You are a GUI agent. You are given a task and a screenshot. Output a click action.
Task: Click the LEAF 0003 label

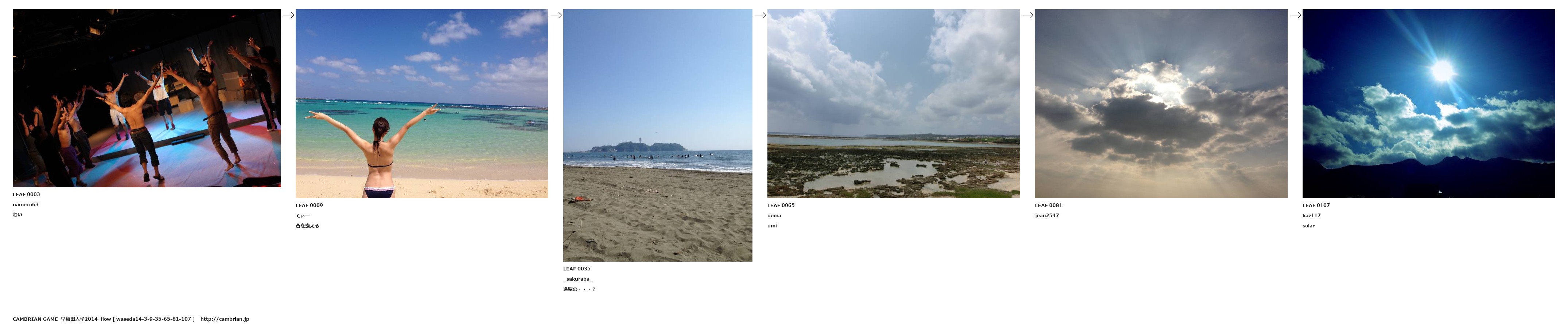(x=26, y=195)
